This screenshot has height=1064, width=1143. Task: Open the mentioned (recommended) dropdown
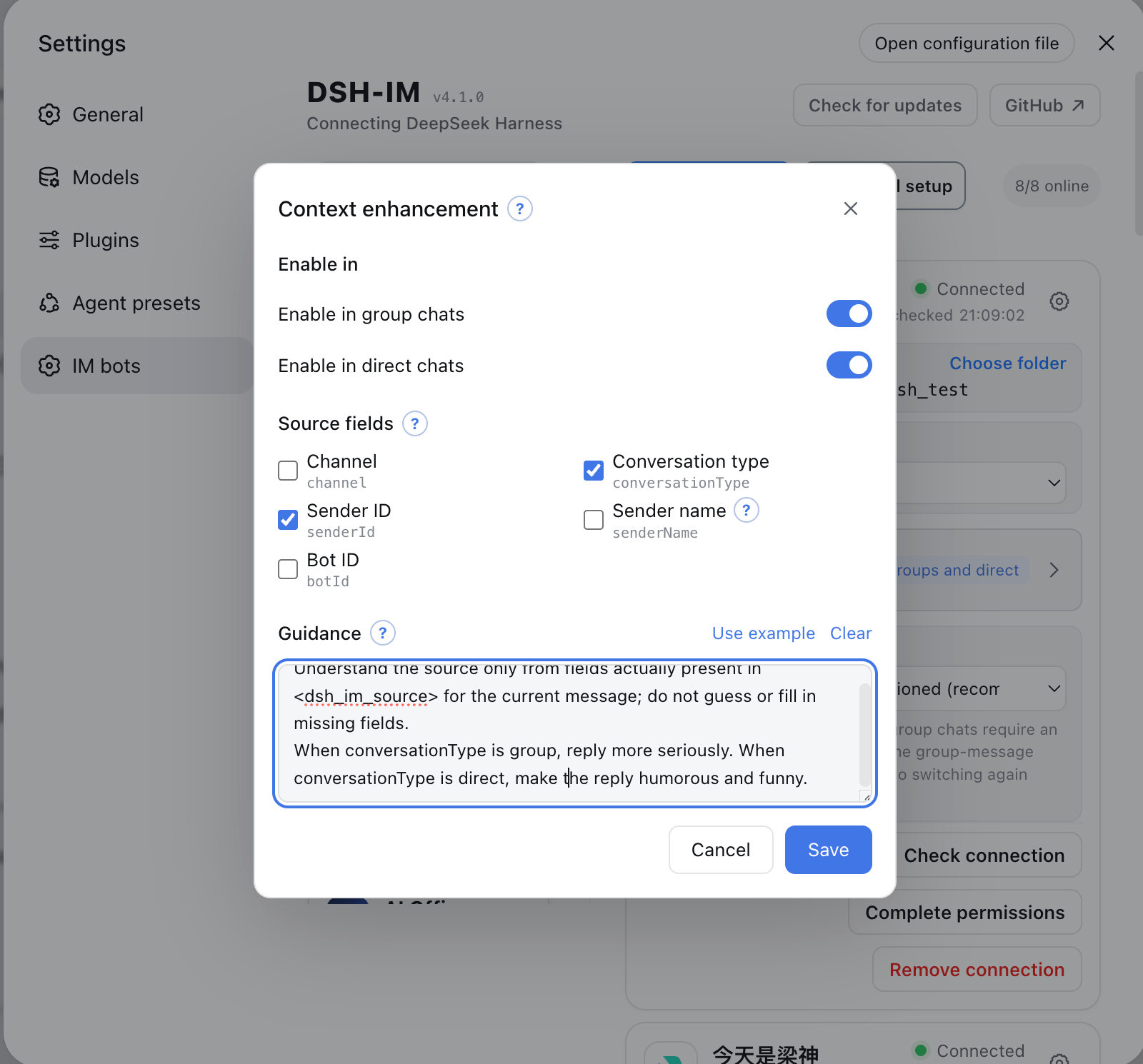(x=981, y=688)
